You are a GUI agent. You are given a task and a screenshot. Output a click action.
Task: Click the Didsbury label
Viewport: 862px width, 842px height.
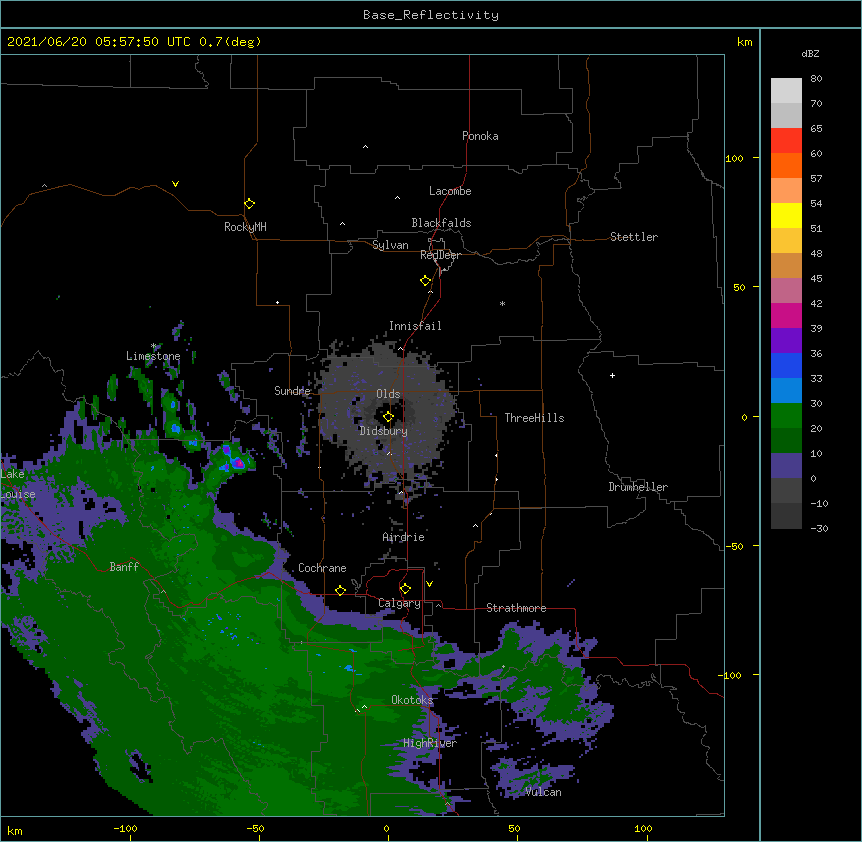click(384, 431)
